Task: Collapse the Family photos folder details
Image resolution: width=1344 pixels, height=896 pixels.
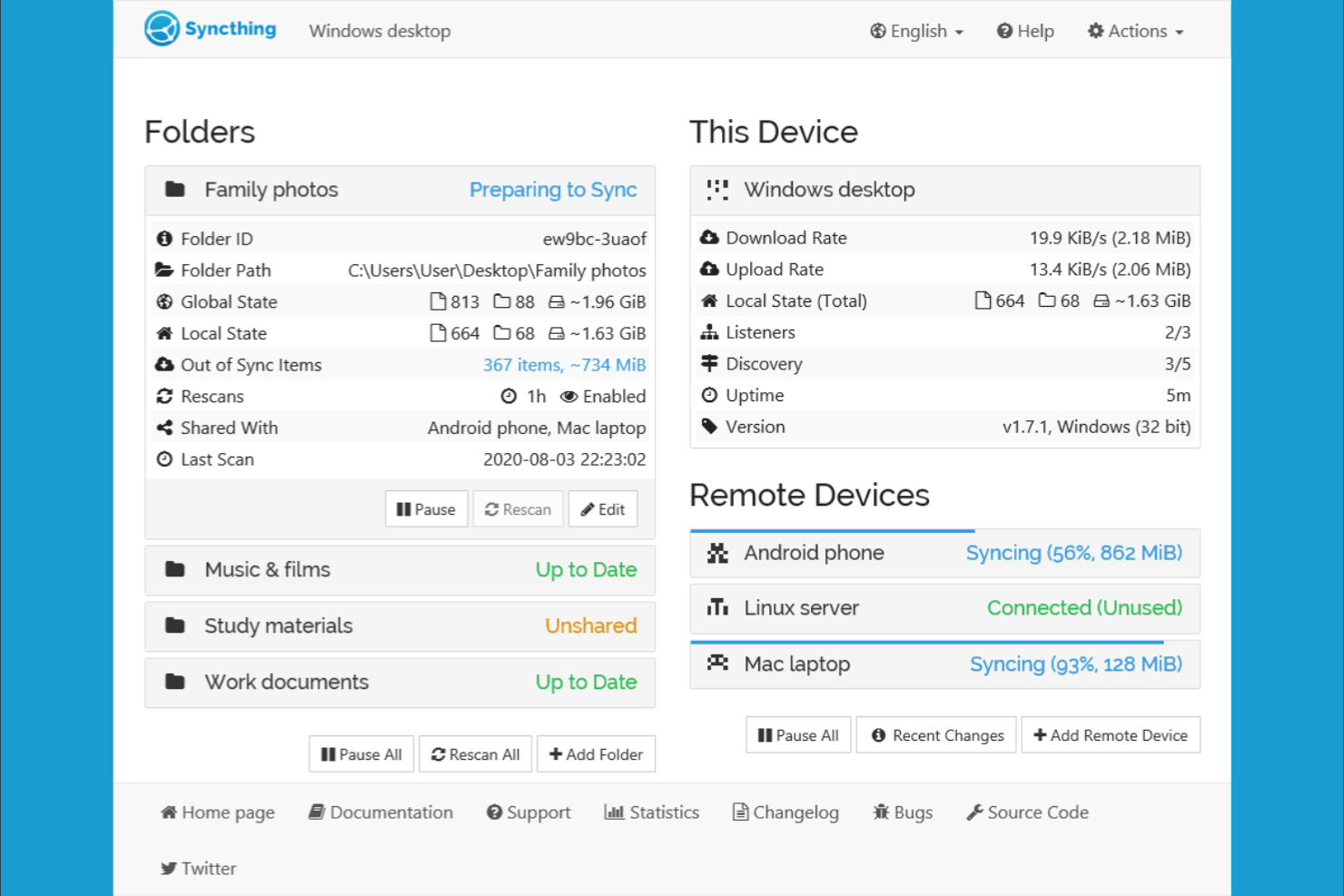Action: [x=271, y=190]
